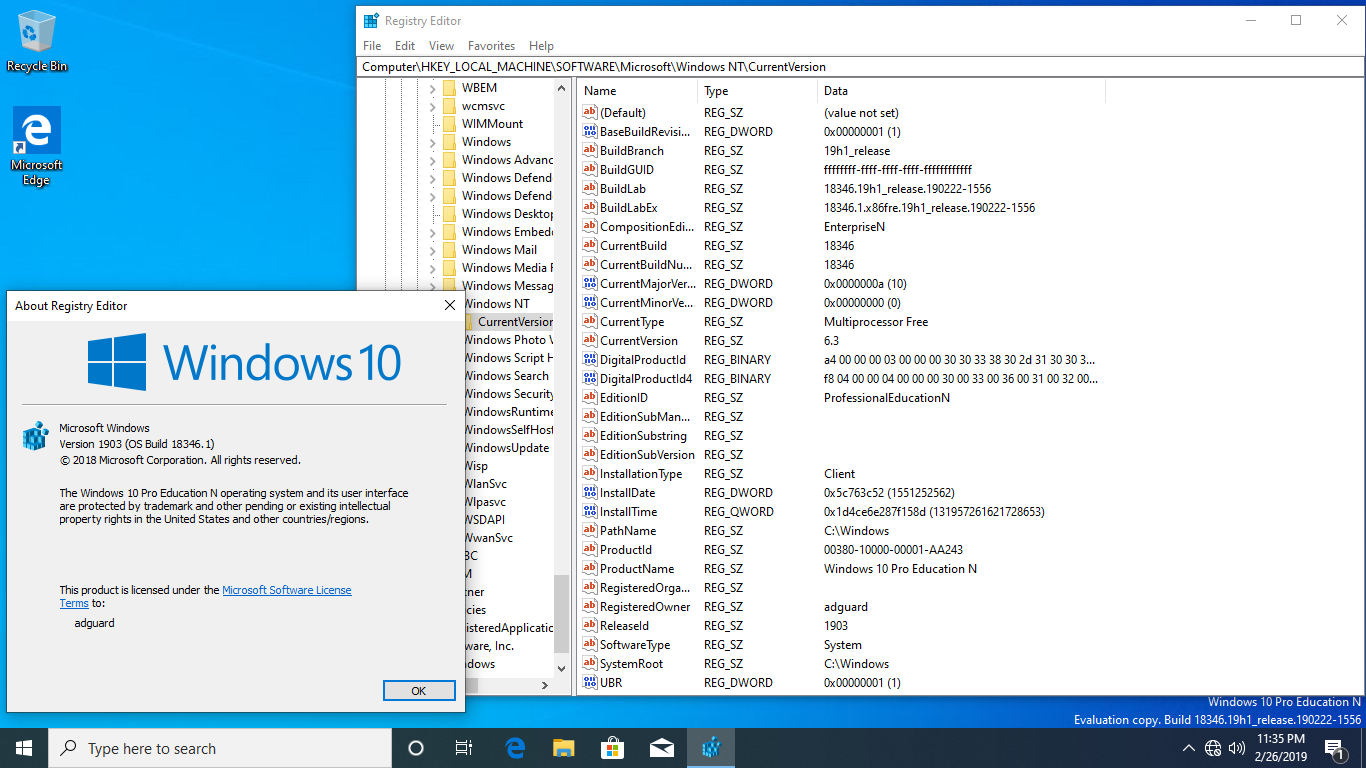Viewport: 1366px width, 768px height.
Task: Open the Favorites menu
Action: (492, 46)
